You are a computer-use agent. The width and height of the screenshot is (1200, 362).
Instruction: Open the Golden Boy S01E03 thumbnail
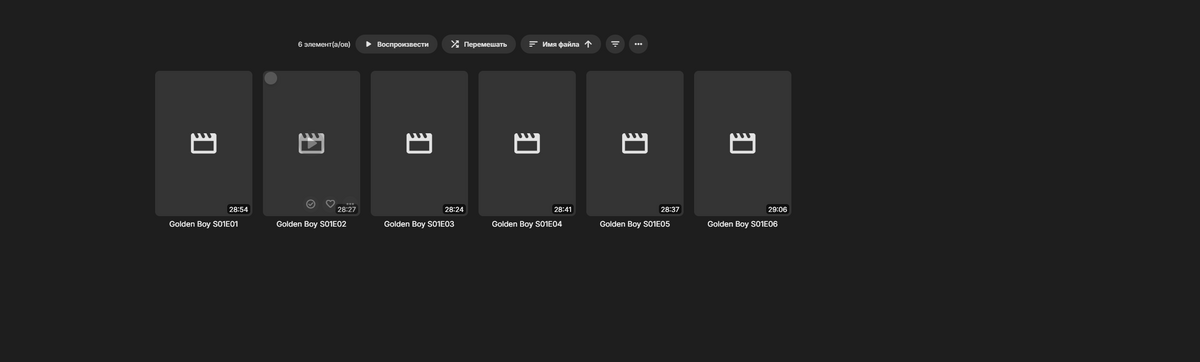pyautogui.click(x=419, y=143)
